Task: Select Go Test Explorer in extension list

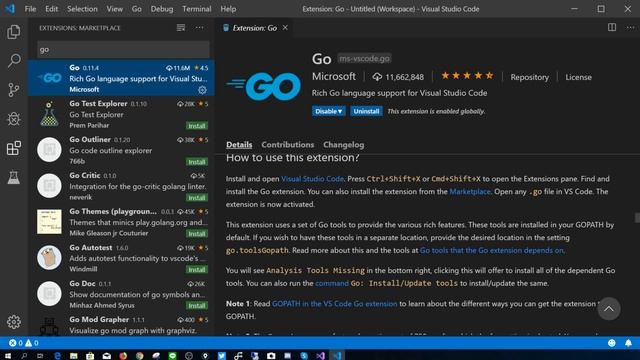Action: (x=121, y=114)
